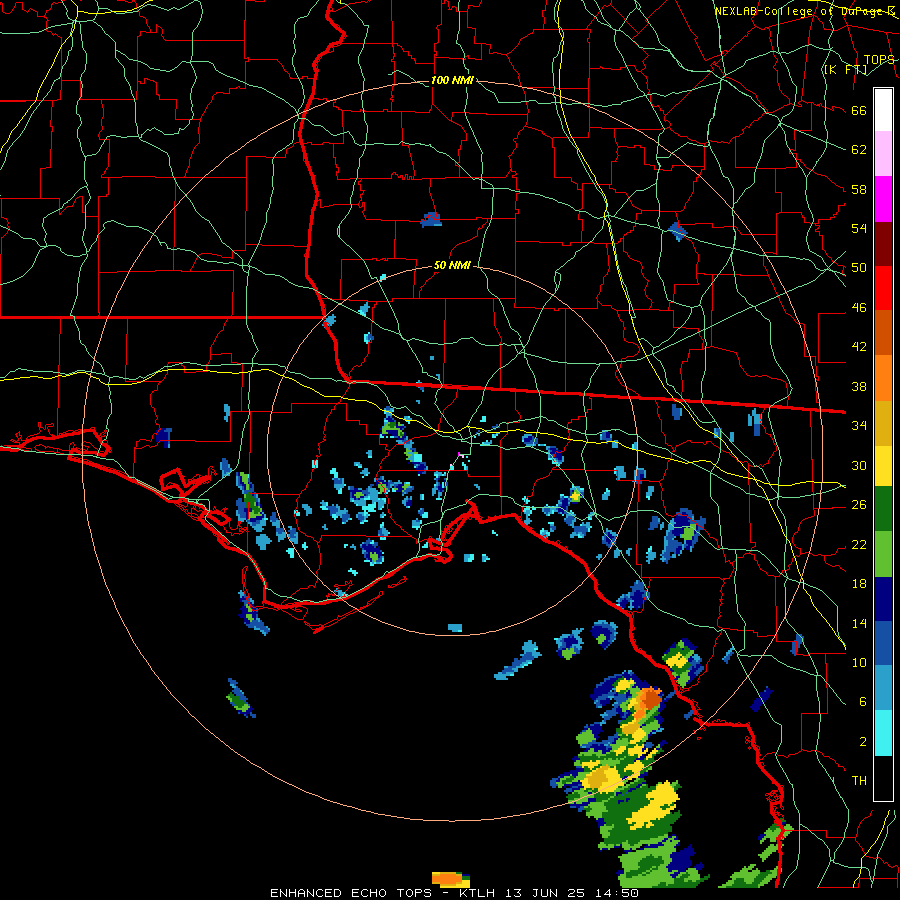Screen dimensions: 900x900
Task: Select the 30 scale label
Action: [859, 465]
